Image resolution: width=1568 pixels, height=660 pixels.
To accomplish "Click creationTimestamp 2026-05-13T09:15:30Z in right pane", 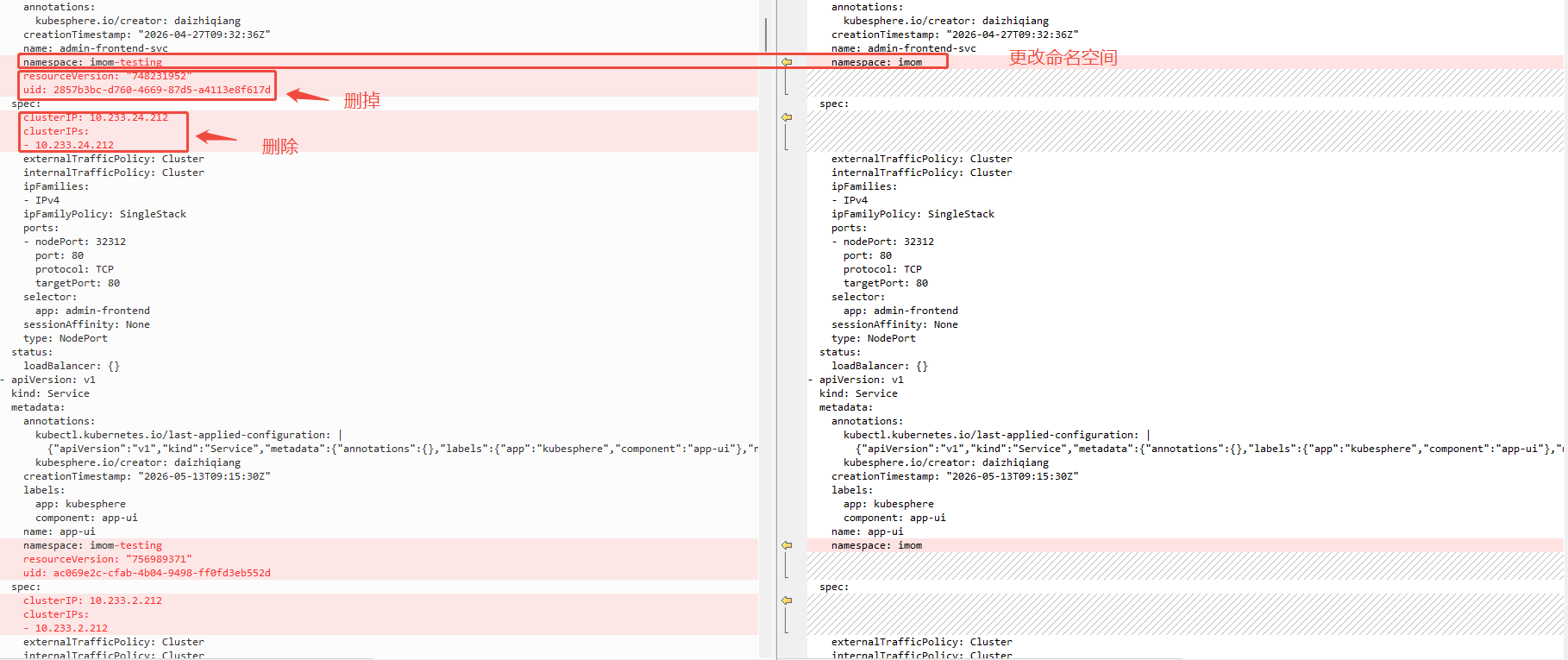I will [x=955, y=476].
